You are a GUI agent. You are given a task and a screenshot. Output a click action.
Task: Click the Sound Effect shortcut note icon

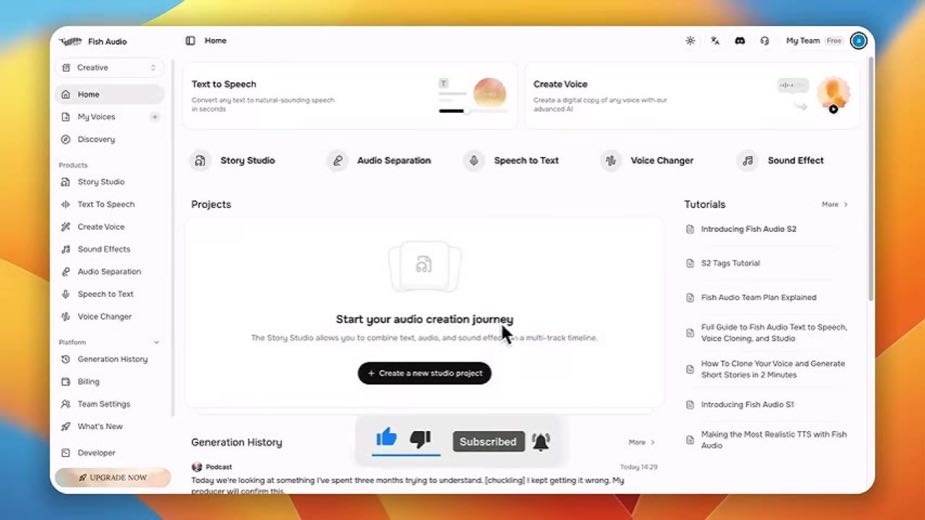pos(747,161)
